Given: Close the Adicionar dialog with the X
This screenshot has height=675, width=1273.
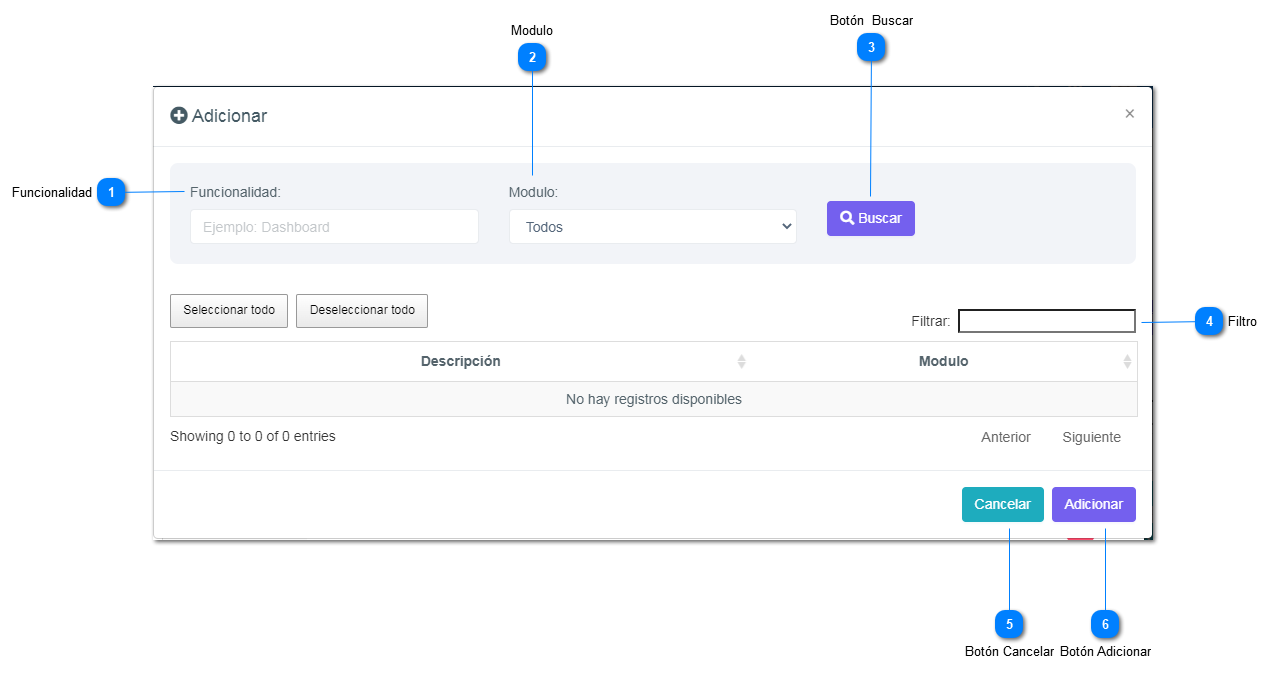Looking at the screenshot, I should click(1129, 114).
